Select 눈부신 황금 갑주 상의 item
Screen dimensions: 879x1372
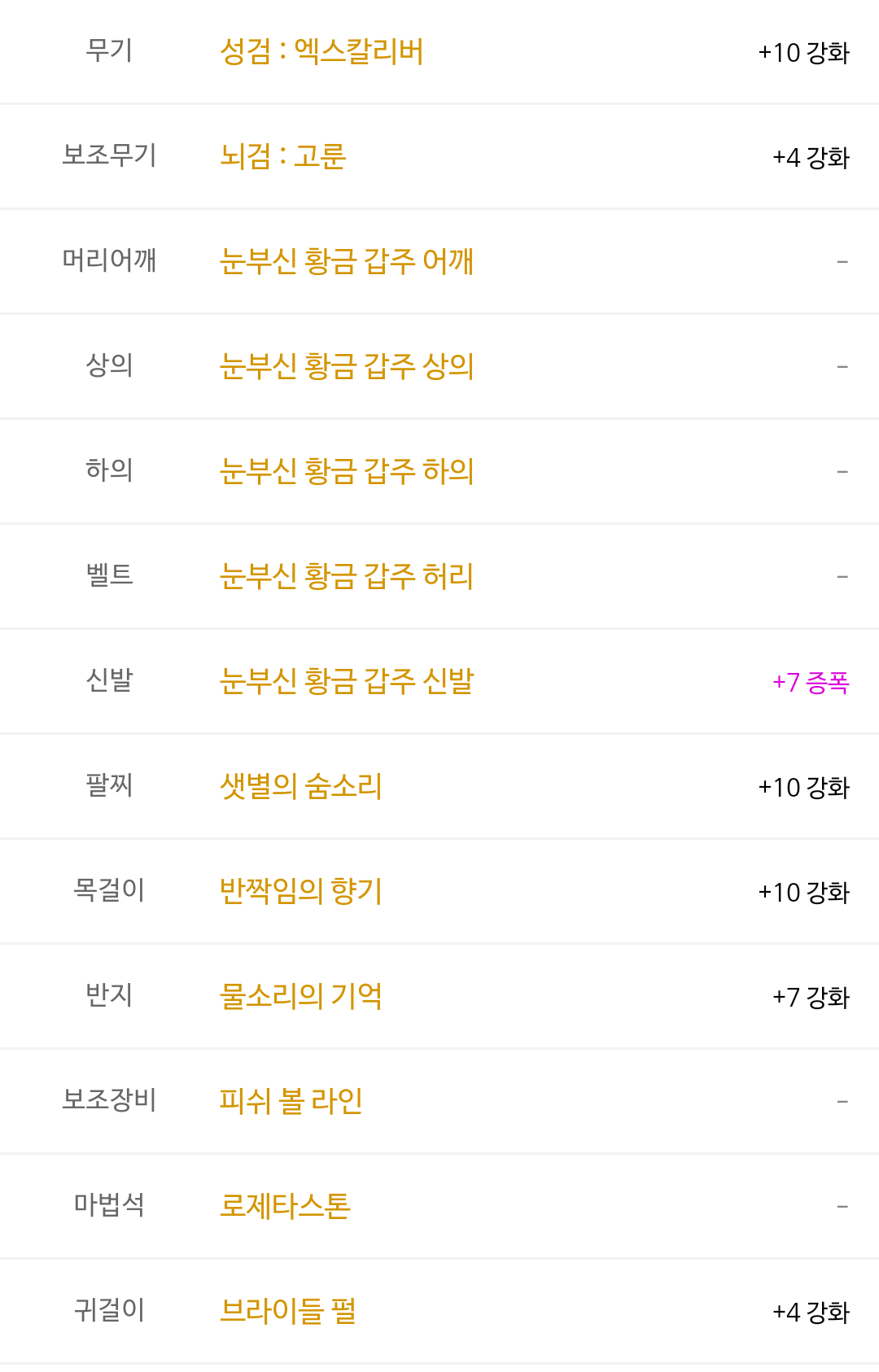(x=347, y=366)
